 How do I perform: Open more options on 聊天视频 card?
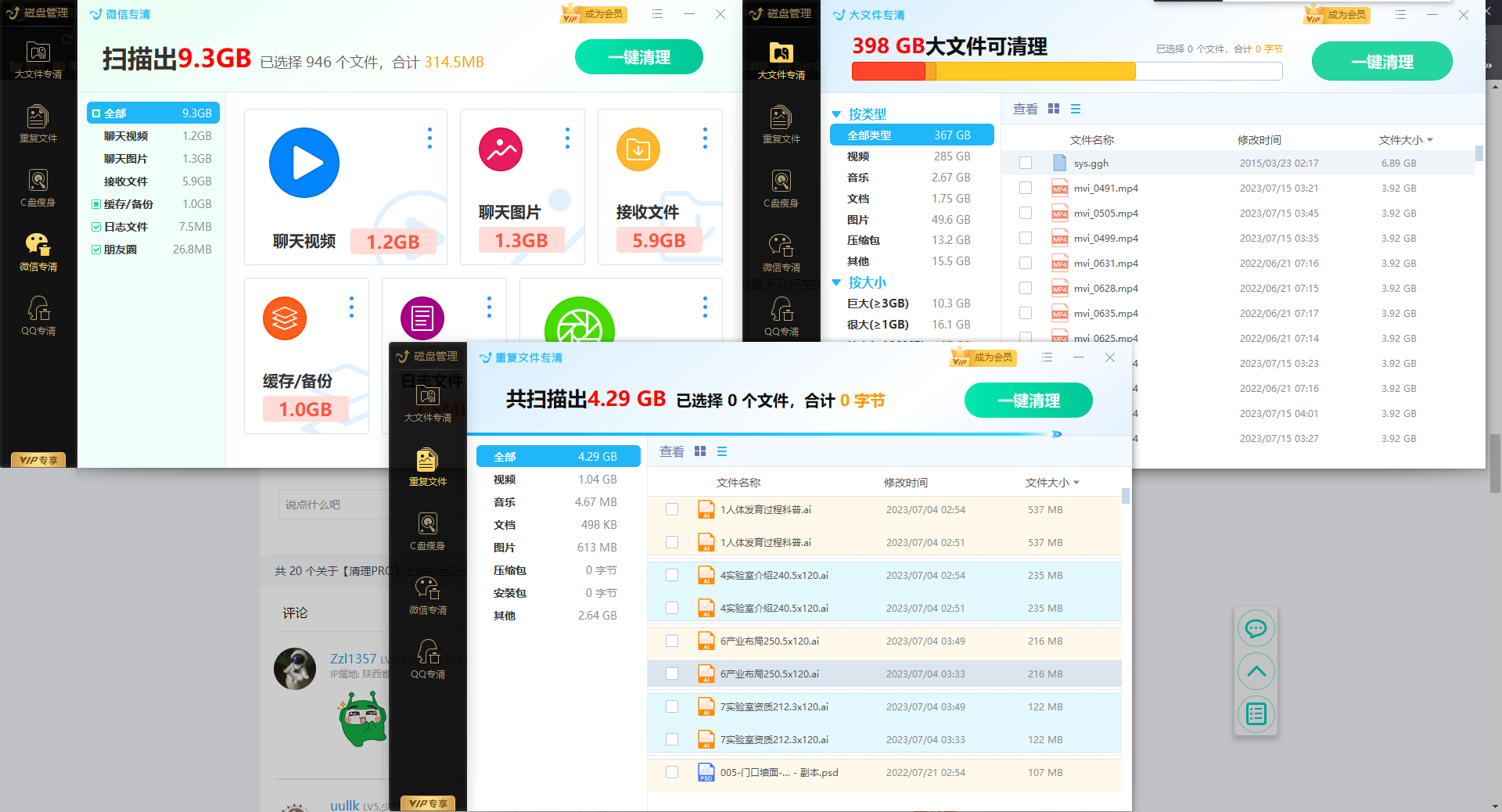[429, 138]
